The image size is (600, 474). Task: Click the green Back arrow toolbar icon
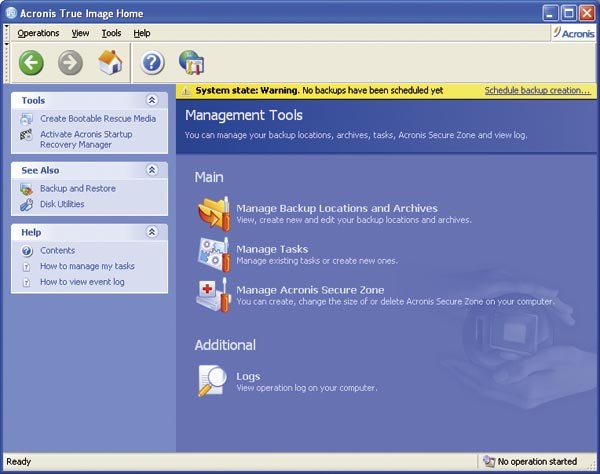click(x=31, y=63)
